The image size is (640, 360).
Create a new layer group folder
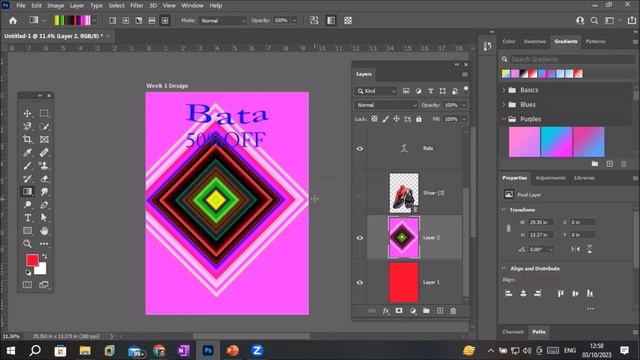[x=426, y=311]
